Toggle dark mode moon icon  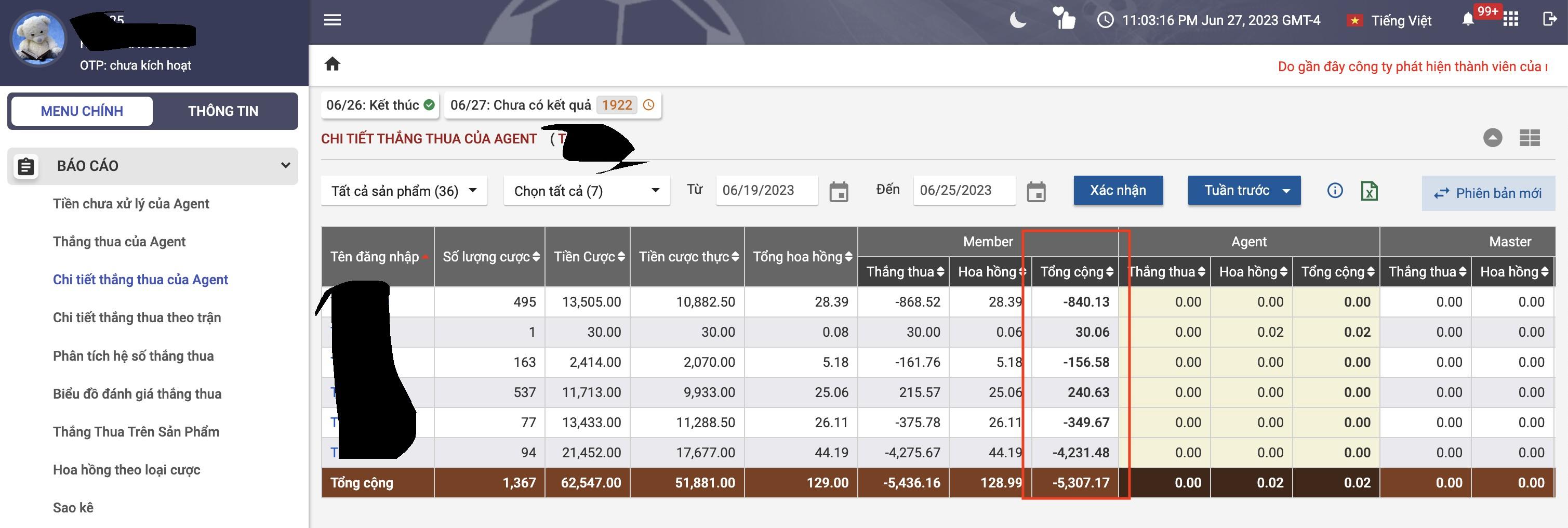pyautogui.click(x=1018, y=20)
